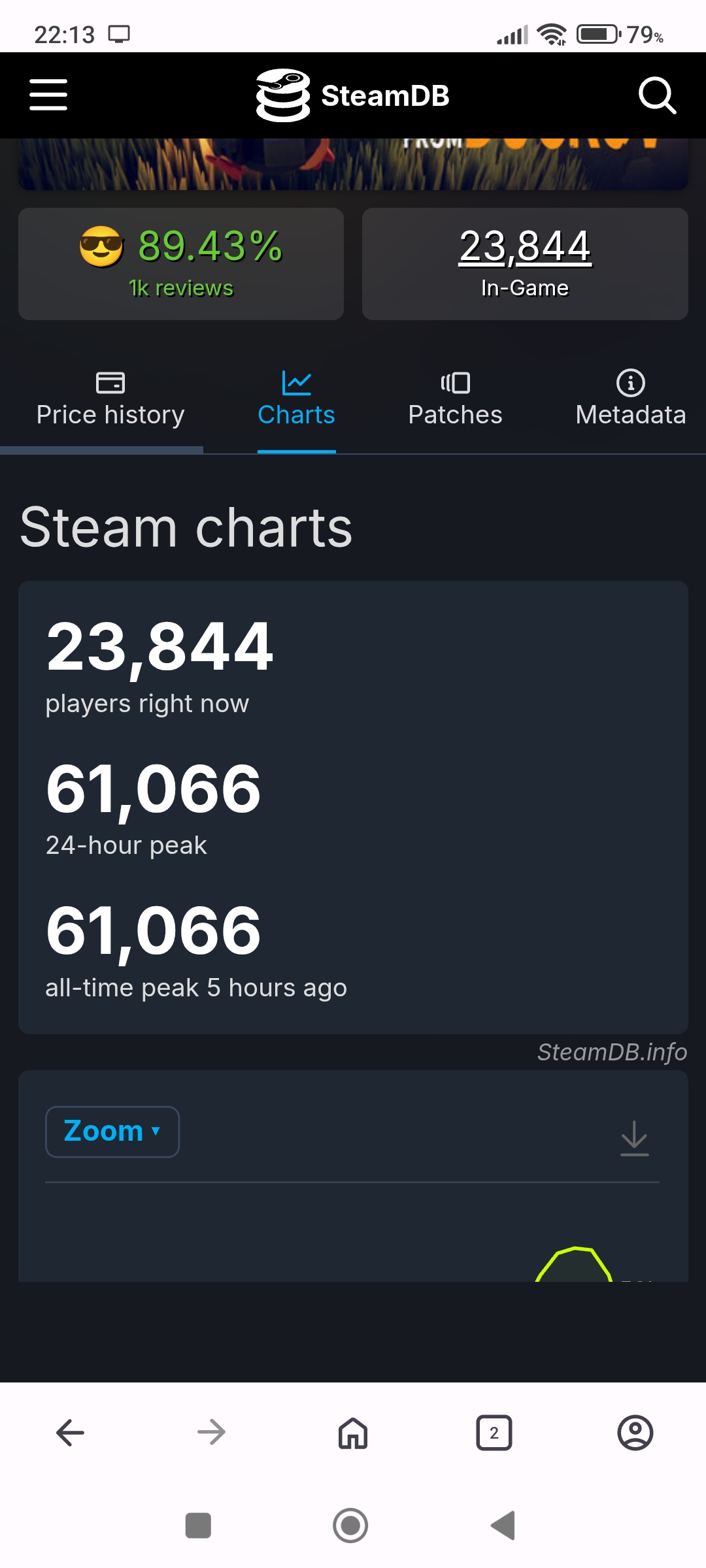Go back with the browser back arrow

71,1433
